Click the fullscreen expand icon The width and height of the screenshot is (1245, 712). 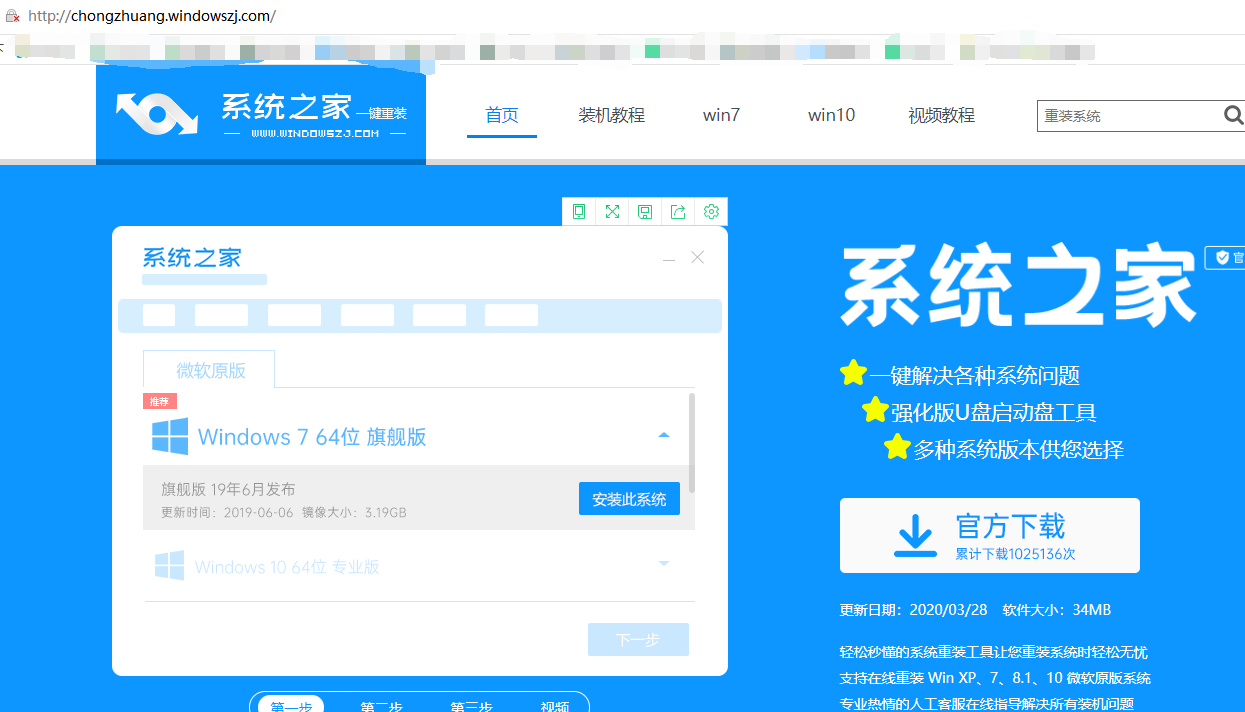[612, 211]
